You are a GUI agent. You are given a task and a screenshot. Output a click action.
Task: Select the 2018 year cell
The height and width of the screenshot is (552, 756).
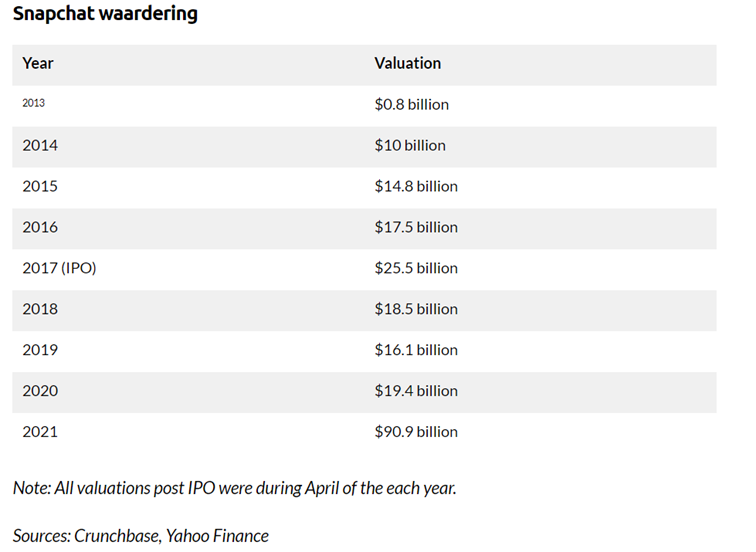(x=40, y=309)
